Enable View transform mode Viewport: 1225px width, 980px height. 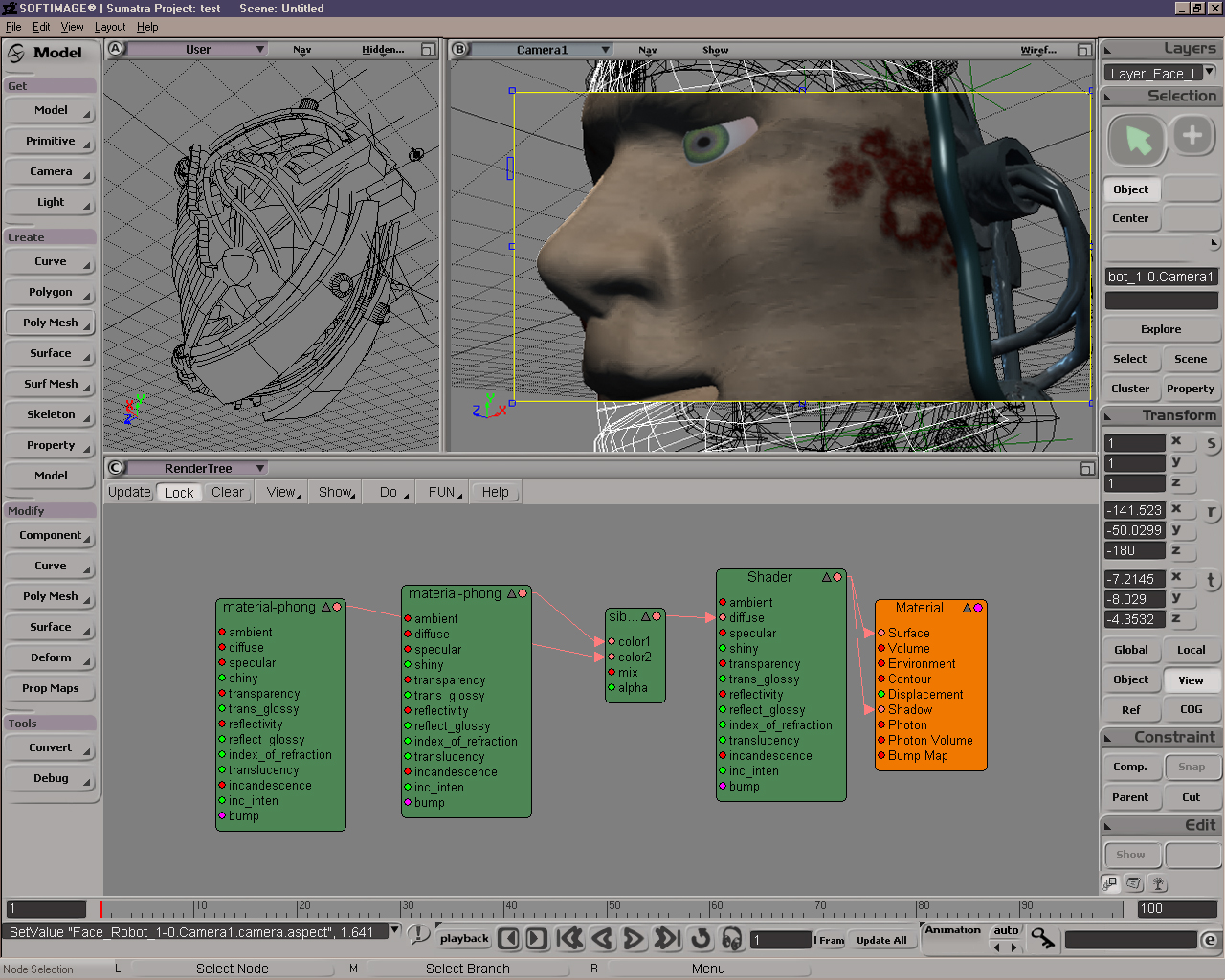click(1191, 680)
